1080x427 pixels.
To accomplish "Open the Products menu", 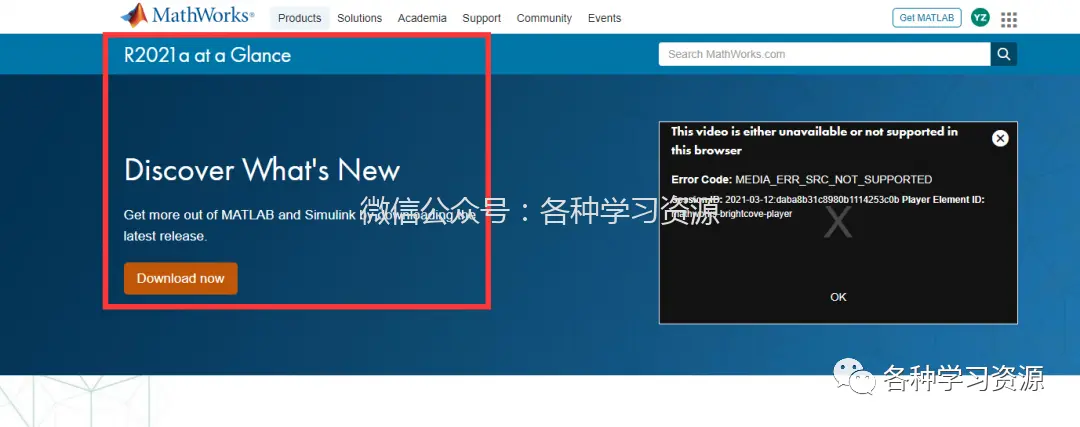I will click(300, 18).
